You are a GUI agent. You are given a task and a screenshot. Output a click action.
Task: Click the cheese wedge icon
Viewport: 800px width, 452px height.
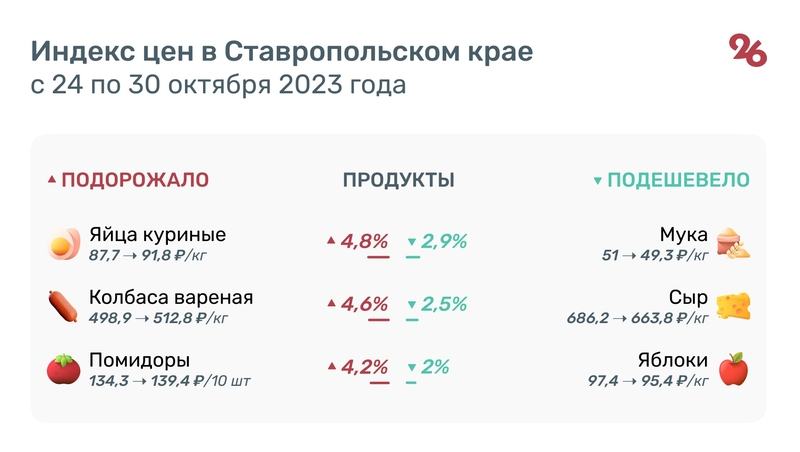point(735,306)
